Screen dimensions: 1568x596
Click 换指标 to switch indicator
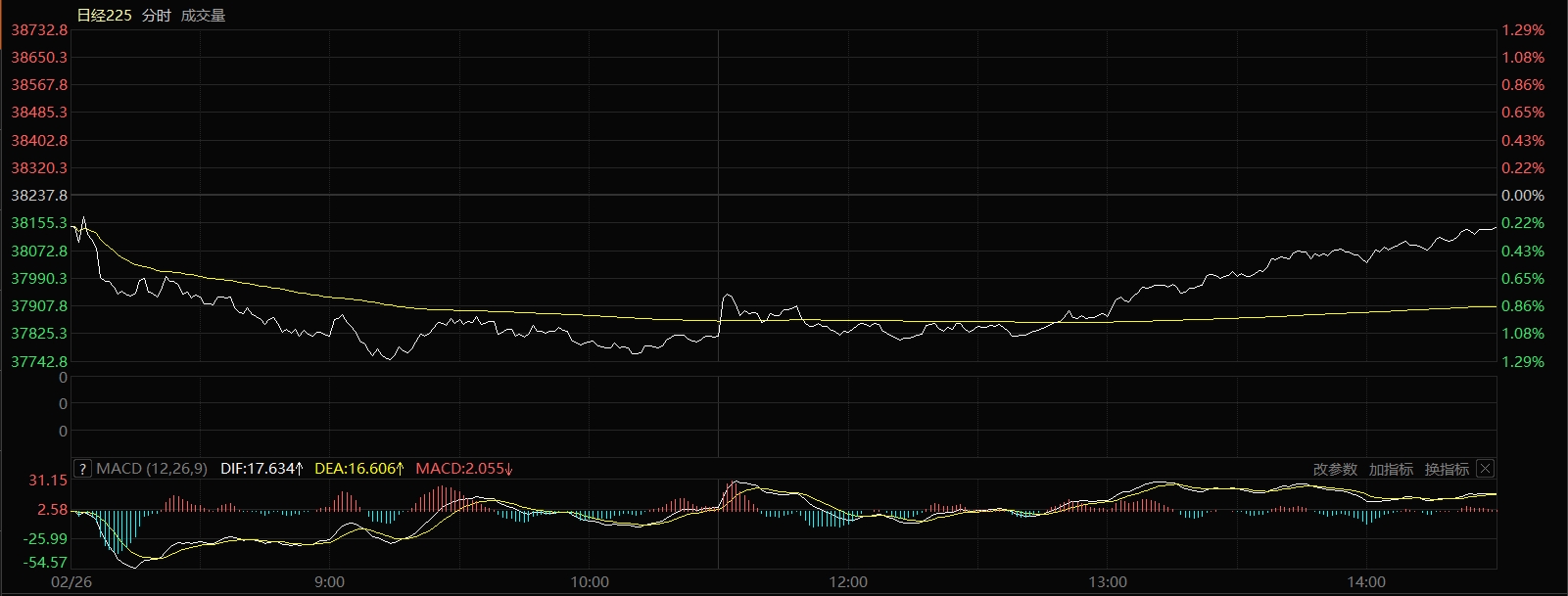point(1447,469)
